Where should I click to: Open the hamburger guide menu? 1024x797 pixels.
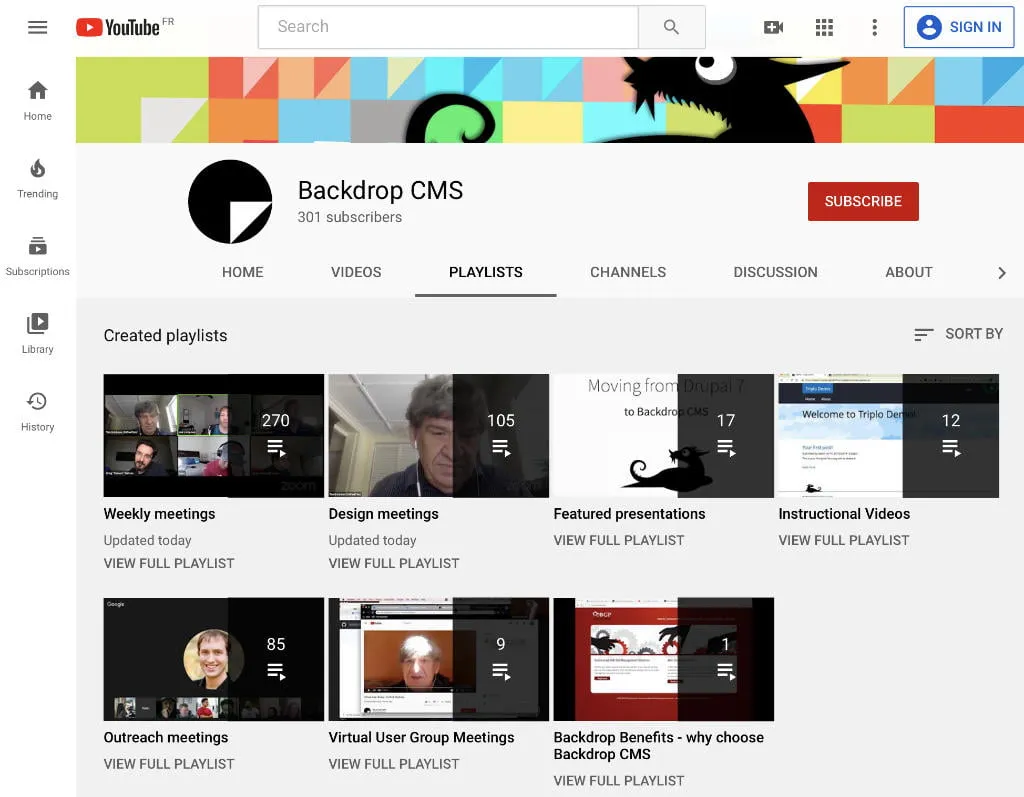(x=37, y=27)
